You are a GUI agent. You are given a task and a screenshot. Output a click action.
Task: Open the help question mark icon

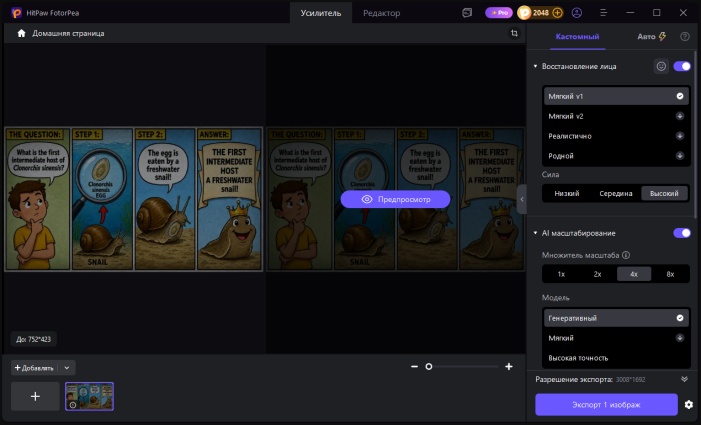pos(684,37)
